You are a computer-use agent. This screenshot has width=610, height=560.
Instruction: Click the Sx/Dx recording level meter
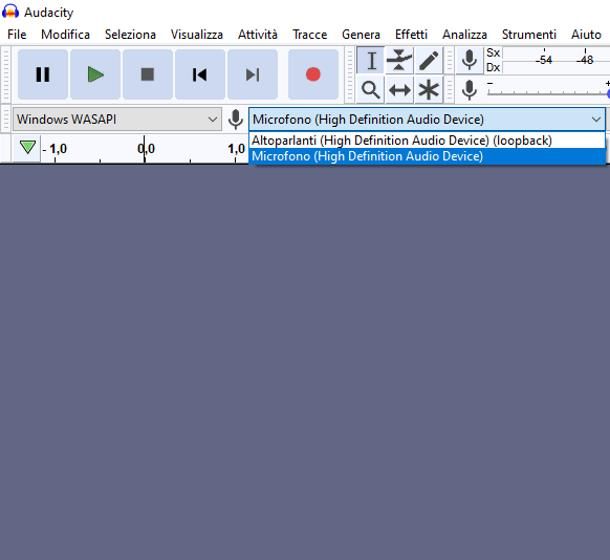point(548,60)
